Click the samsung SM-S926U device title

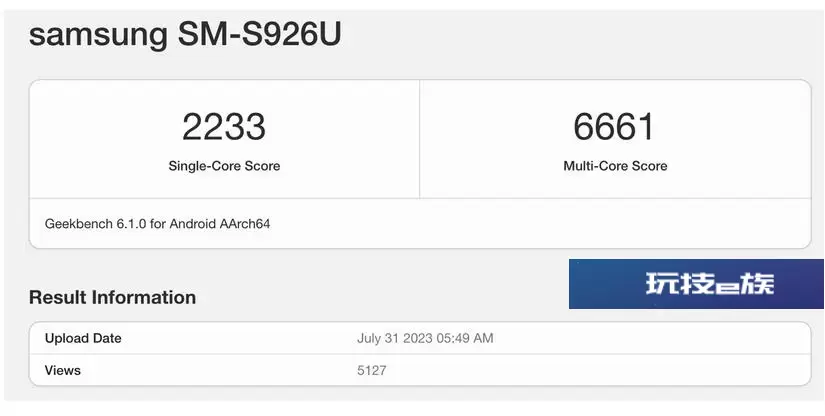click(x=185, y=34)
